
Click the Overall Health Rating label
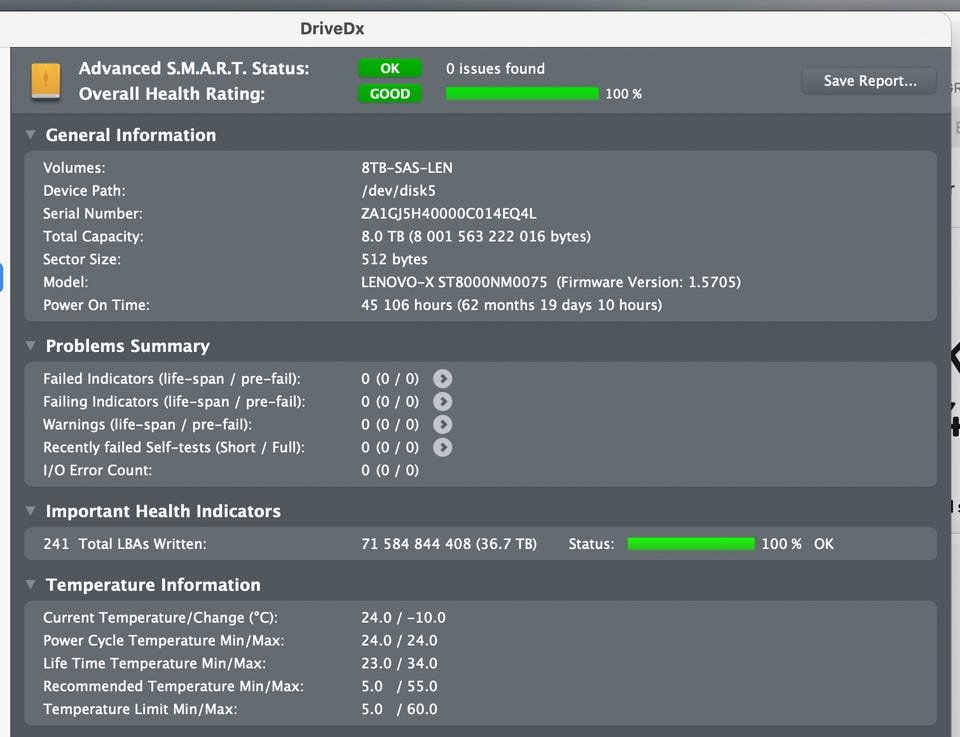[x=172, y=94]
